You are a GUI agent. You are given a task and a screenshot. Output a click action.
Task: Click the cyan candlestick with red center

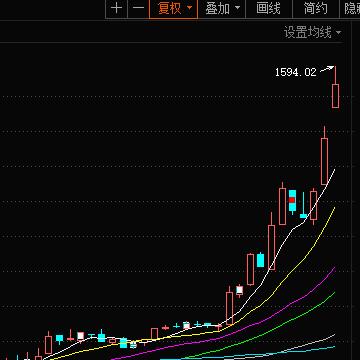(x=292, y=201)
